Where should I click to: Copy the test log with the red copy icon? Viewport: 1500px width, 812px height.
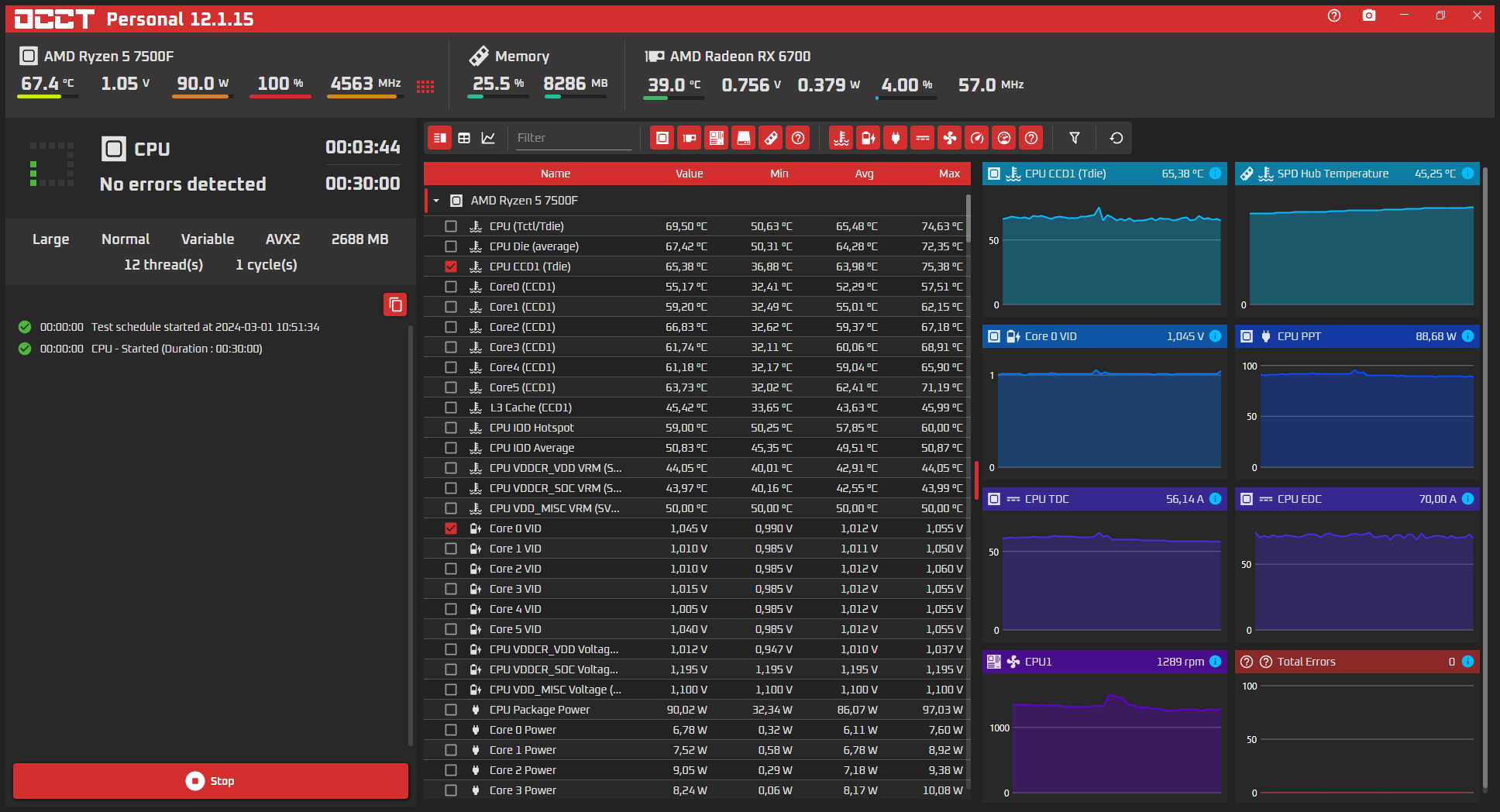[395, 304]
